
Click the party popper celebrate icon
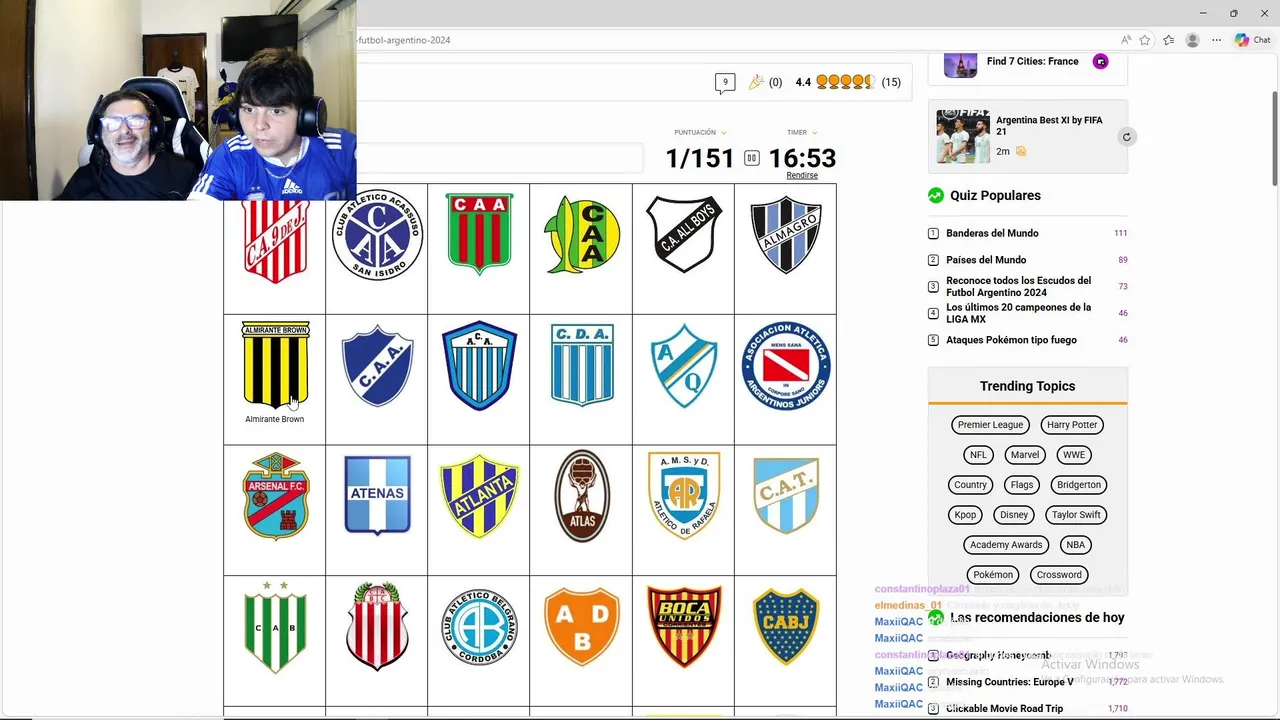tap(756, 82)
